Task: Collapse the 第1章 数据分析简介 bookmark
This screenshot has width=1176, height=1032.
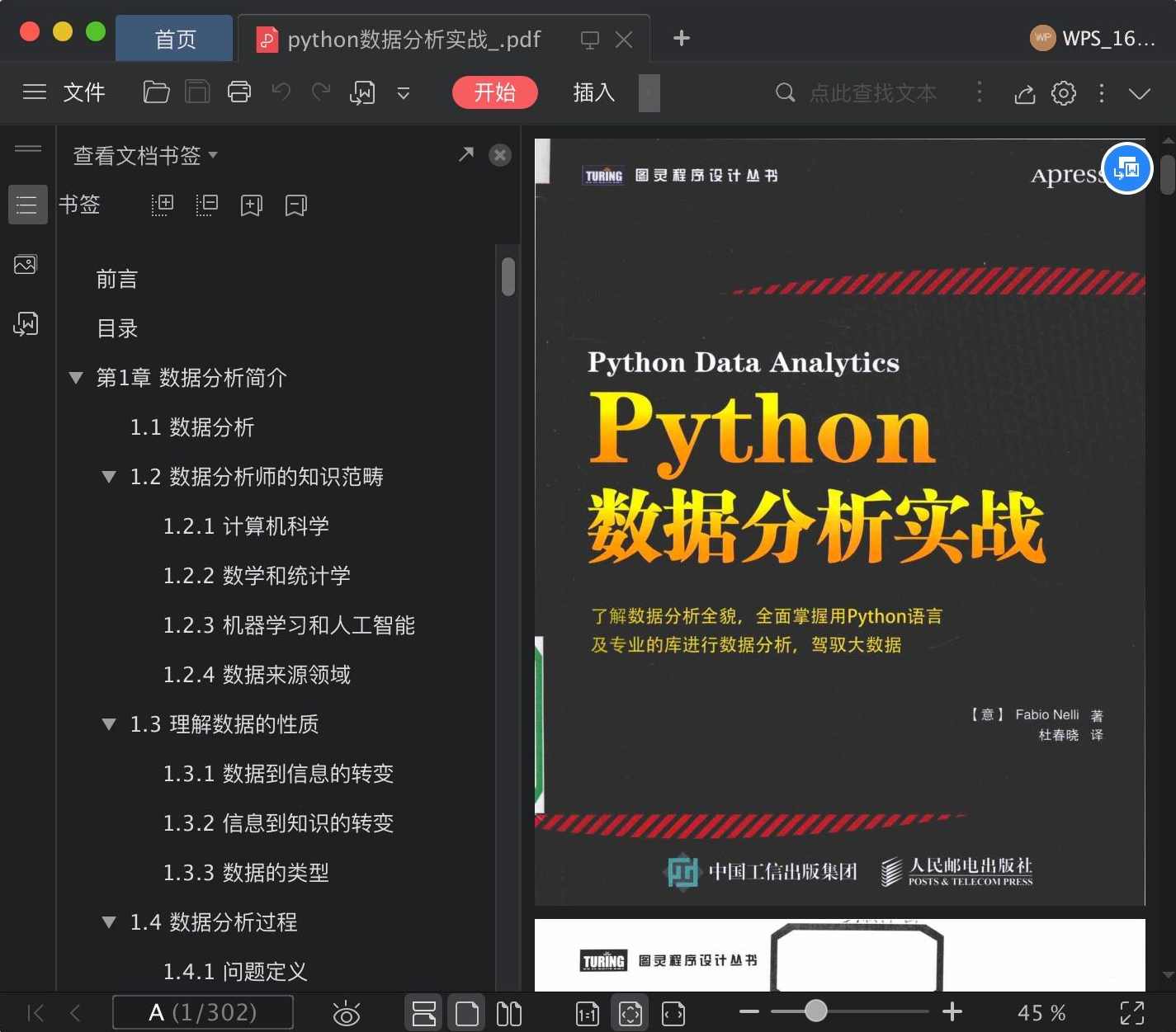Action: coord(76,378)
